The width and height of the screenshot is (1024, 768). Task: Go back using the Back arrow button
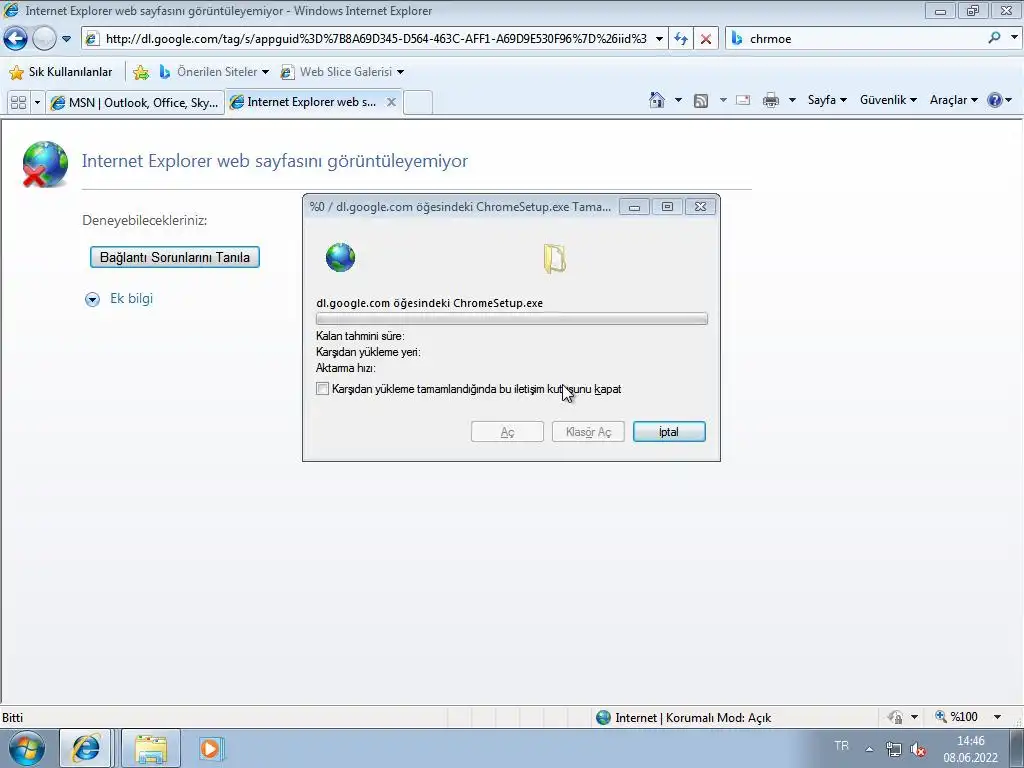(x=16, y=39)
